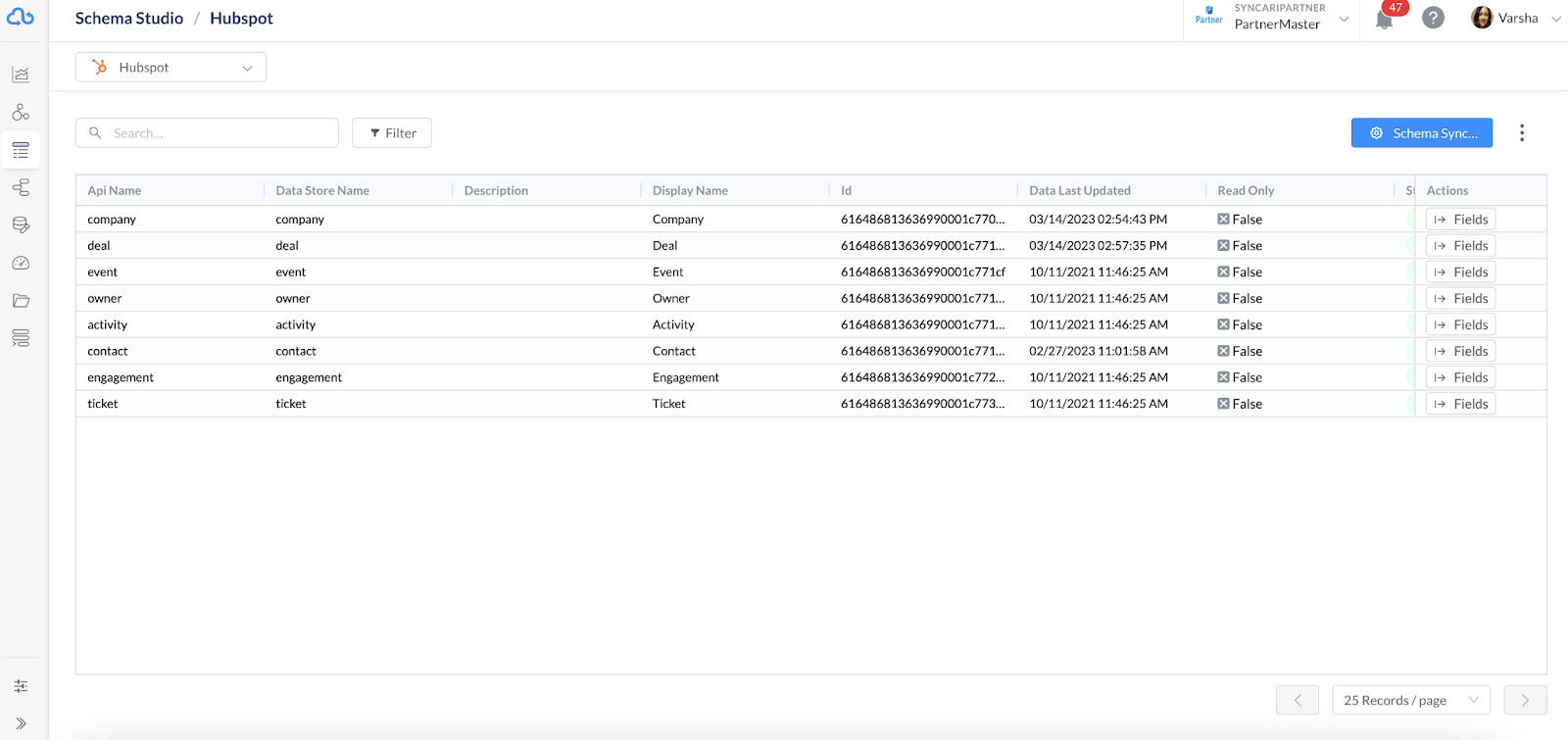1568x740 pixels.
Task: Click Read Only False checkbox for owner
Action: click(1223, 299)
